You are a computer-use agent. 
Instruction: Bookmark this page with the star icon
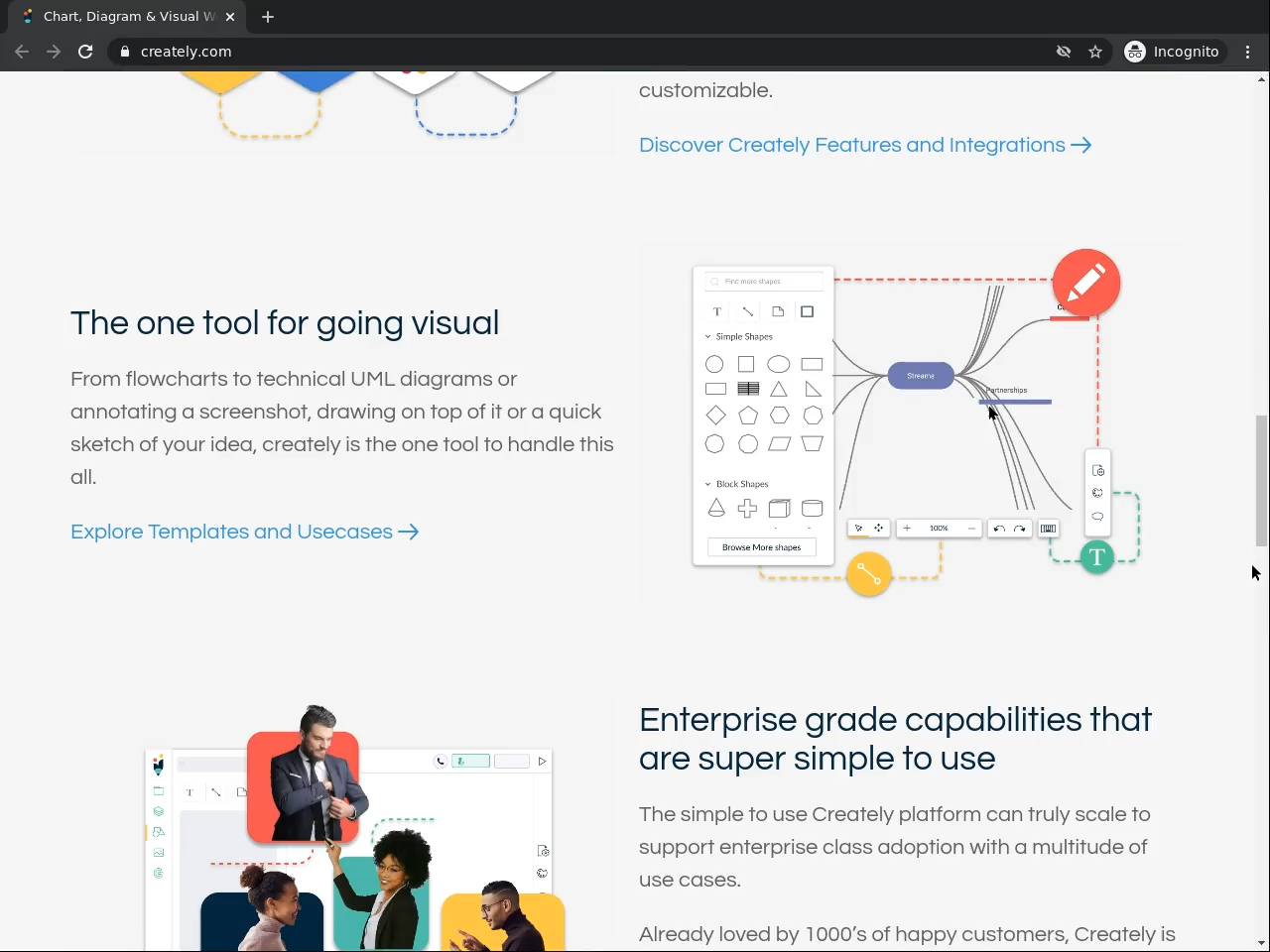pos(1095,52)
